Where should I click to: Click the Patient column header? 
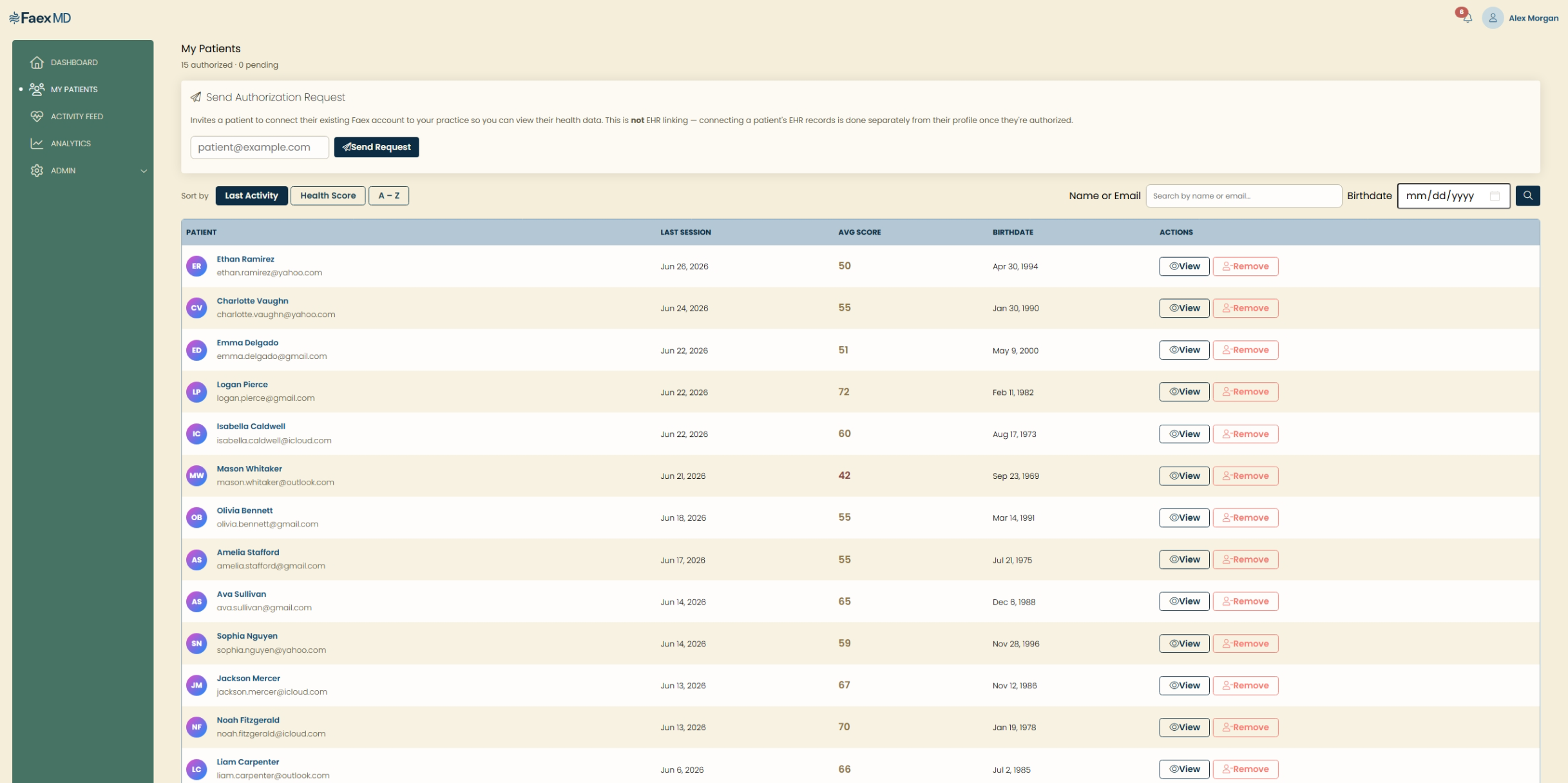pyautogui.click(x=201, y=232)
